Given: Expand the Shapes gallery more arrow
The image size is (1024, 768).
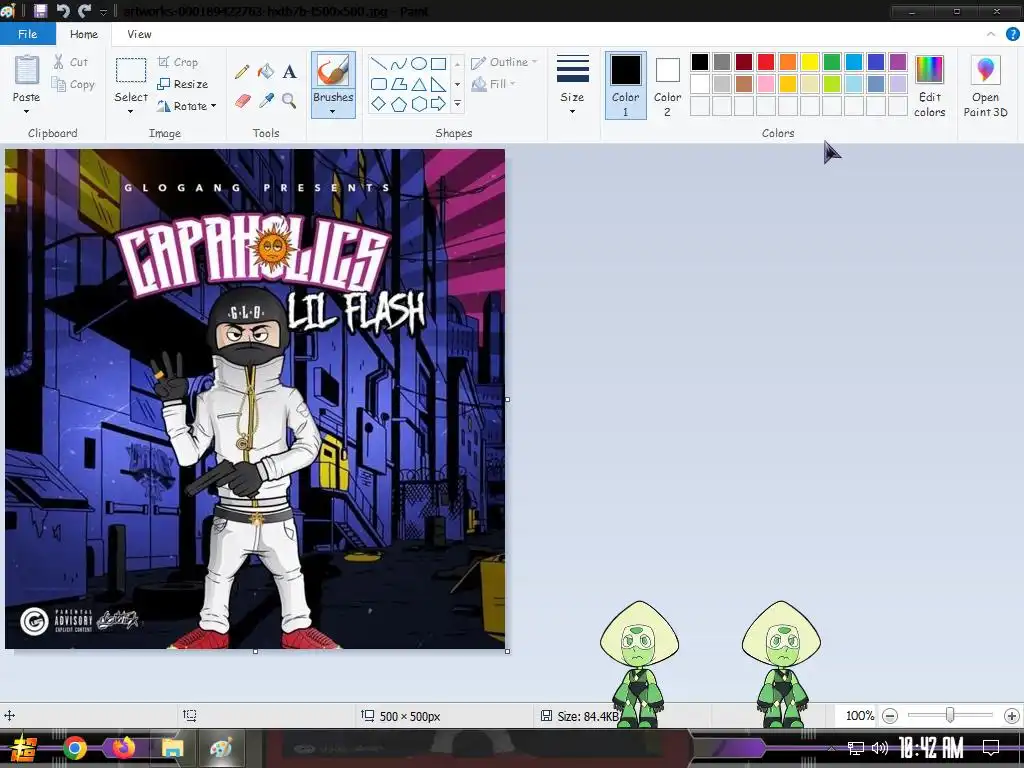Looking at the screenshot, I should point(457,103).
